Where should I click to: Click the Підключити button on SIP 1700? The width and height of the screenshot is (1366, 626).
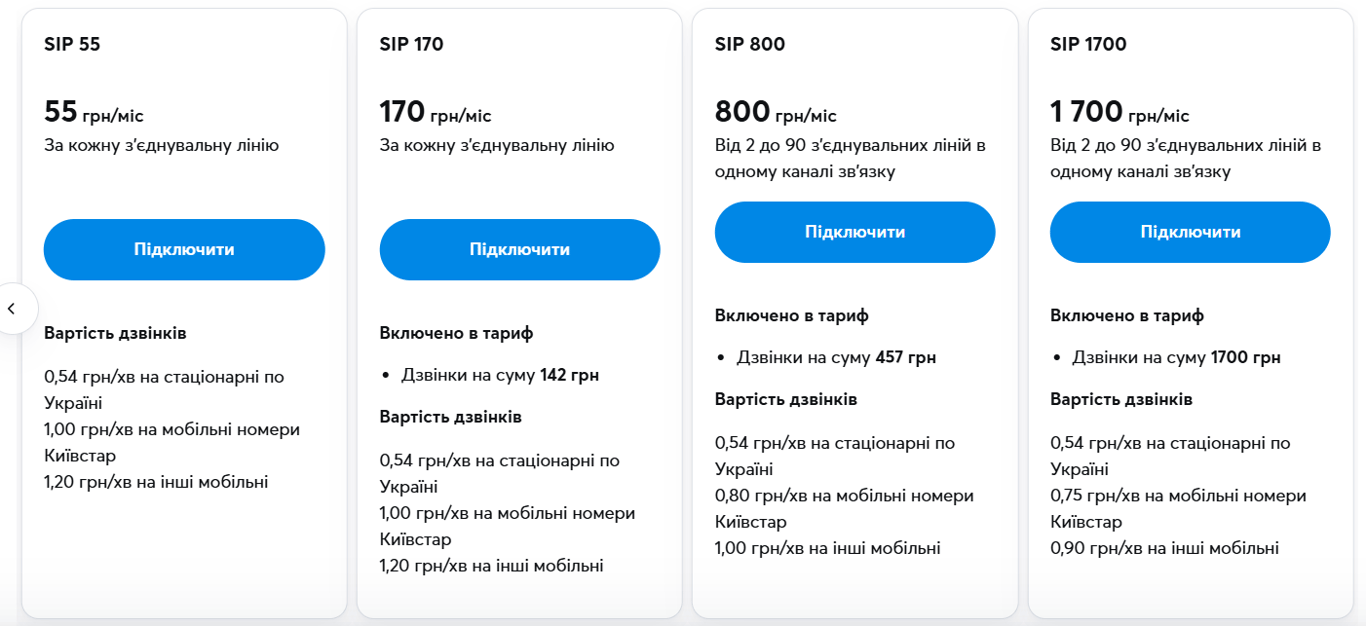(1190, 231)
